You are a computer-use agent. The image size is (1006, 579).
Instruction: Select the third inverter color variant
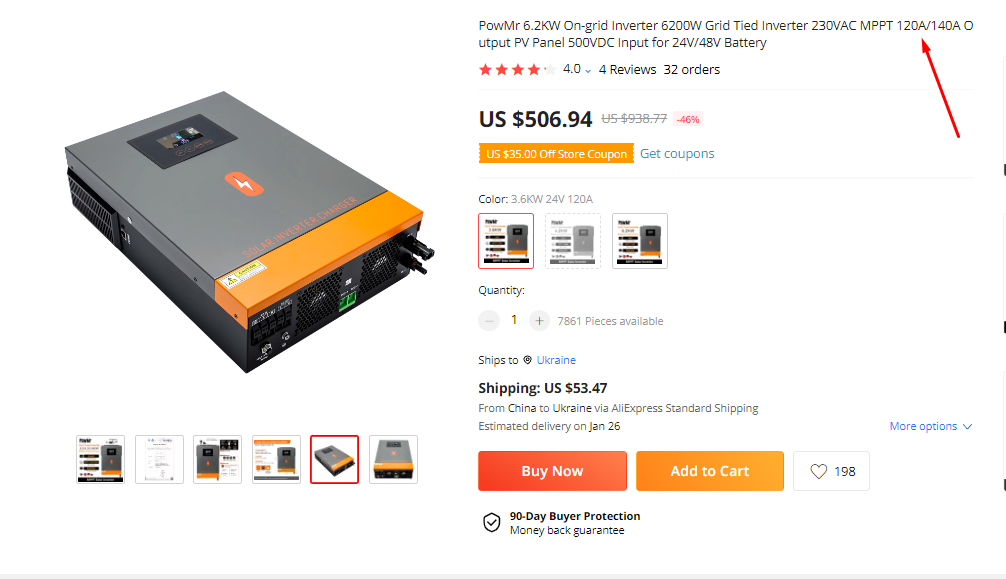tap(640, 241)
